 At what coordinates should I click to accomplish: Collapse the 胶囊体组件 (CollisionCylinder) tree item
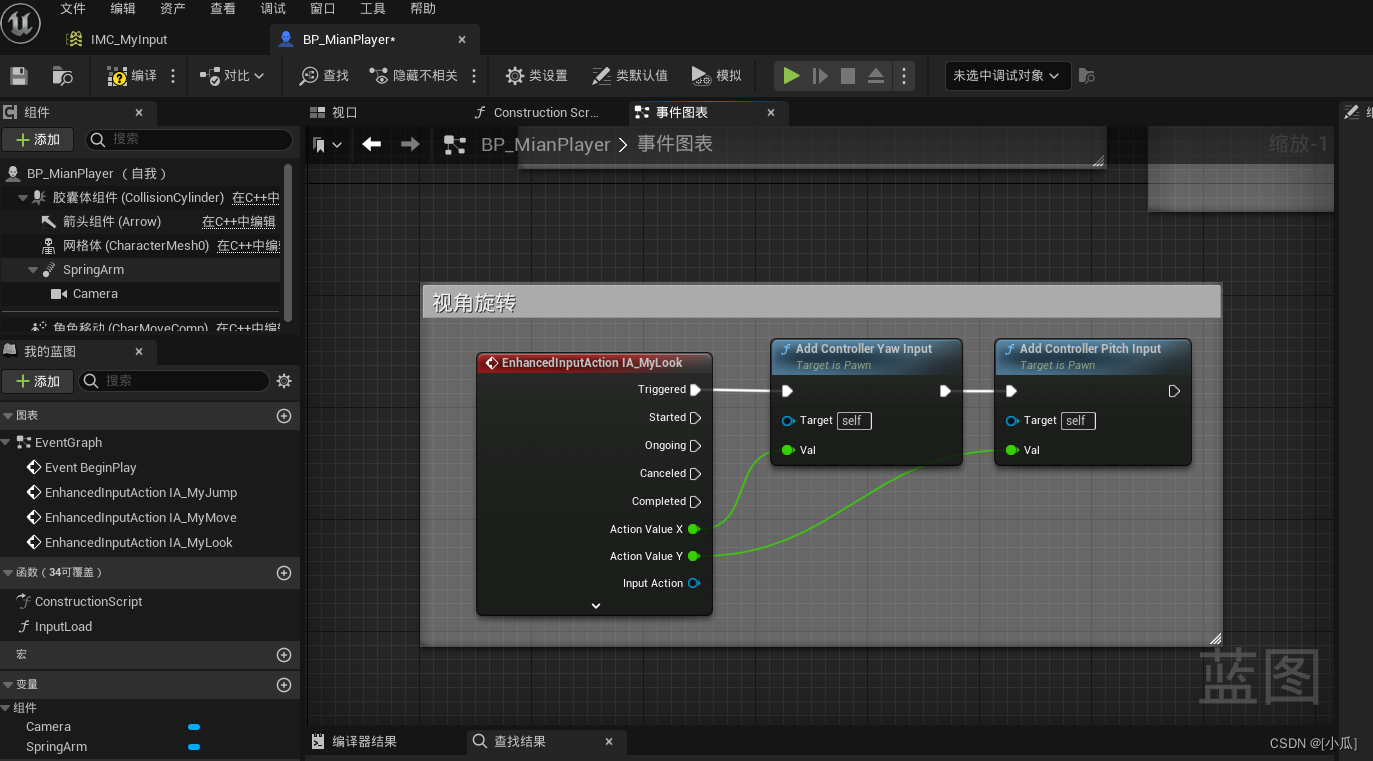(23, 198)
